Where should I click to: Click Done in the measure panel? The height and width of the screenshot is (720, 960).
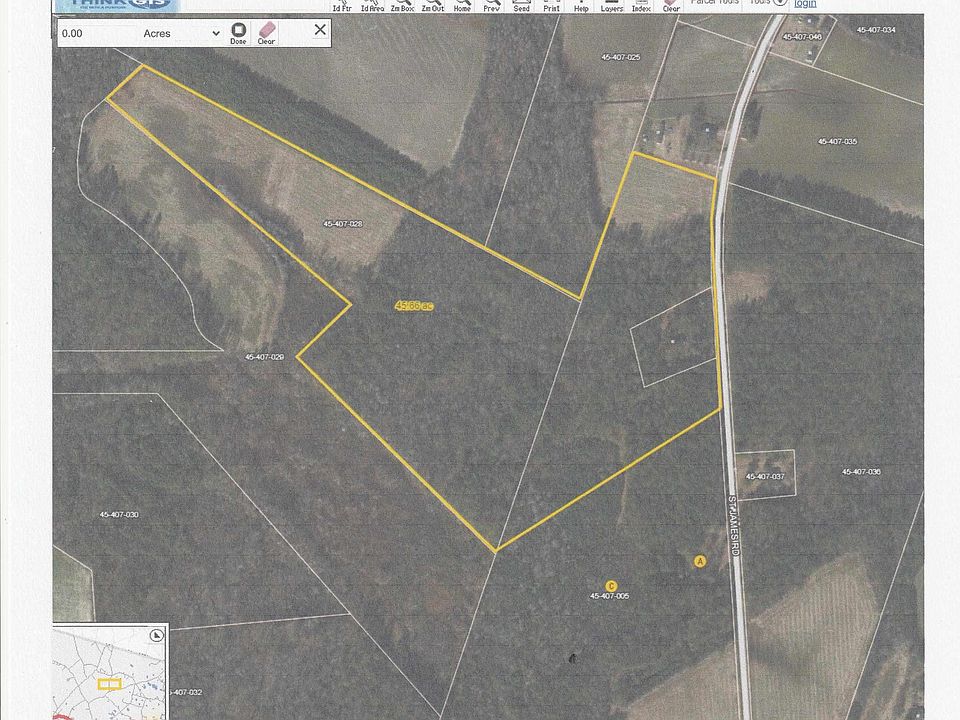coord(238,33)
